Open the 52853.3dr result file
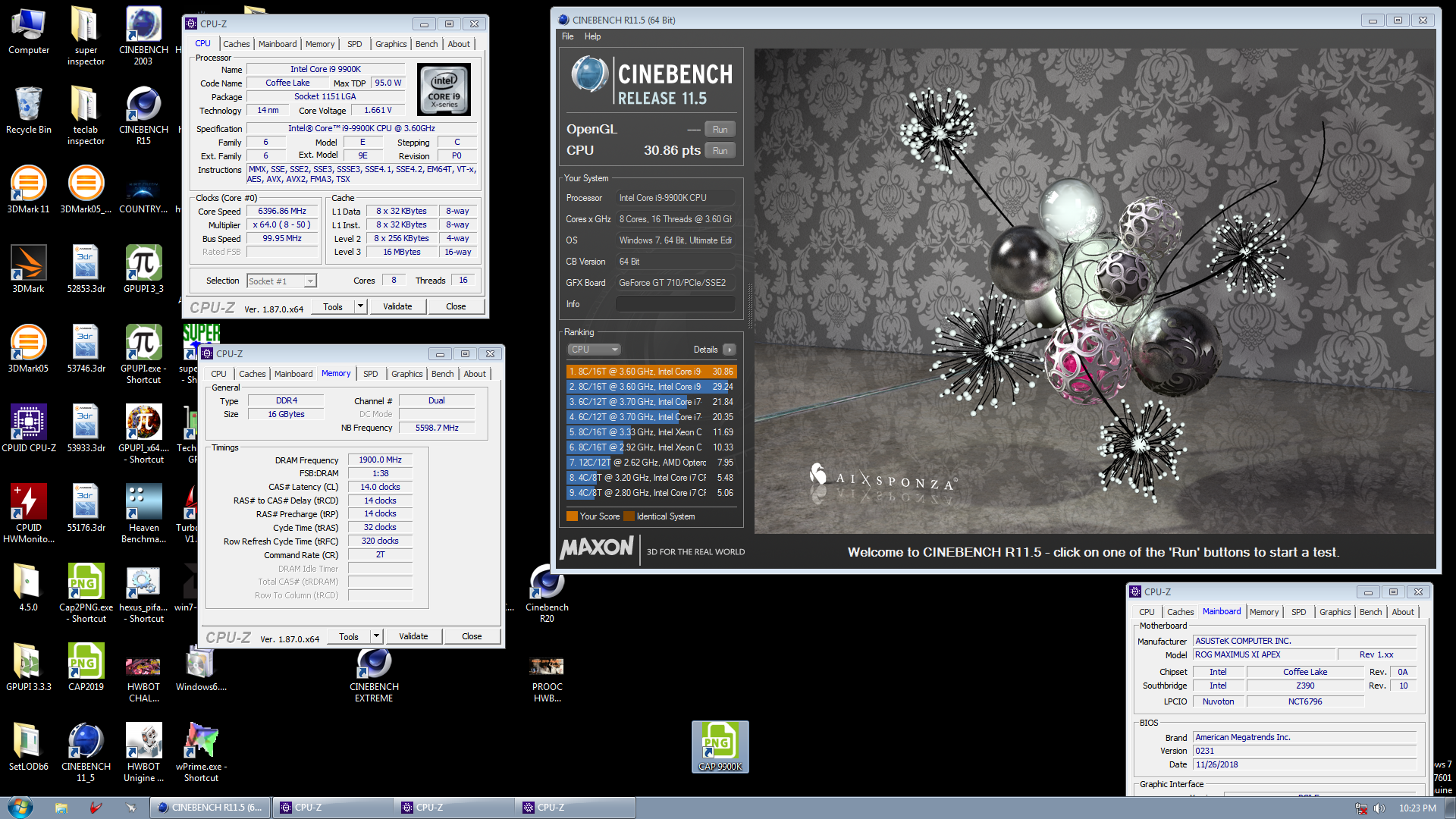The height and width of the screenshot is (819, 1456). pos(86,269)
